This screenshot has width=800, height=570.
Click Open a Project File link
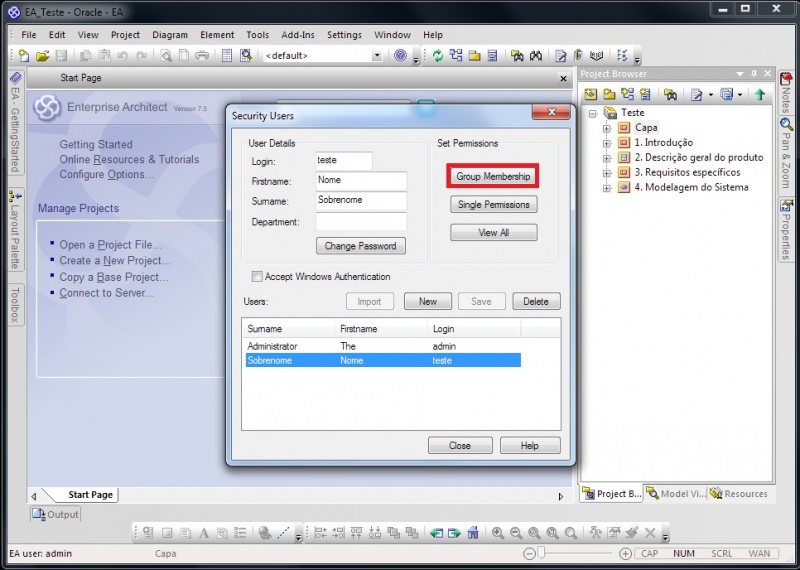[x=111, y=245]
